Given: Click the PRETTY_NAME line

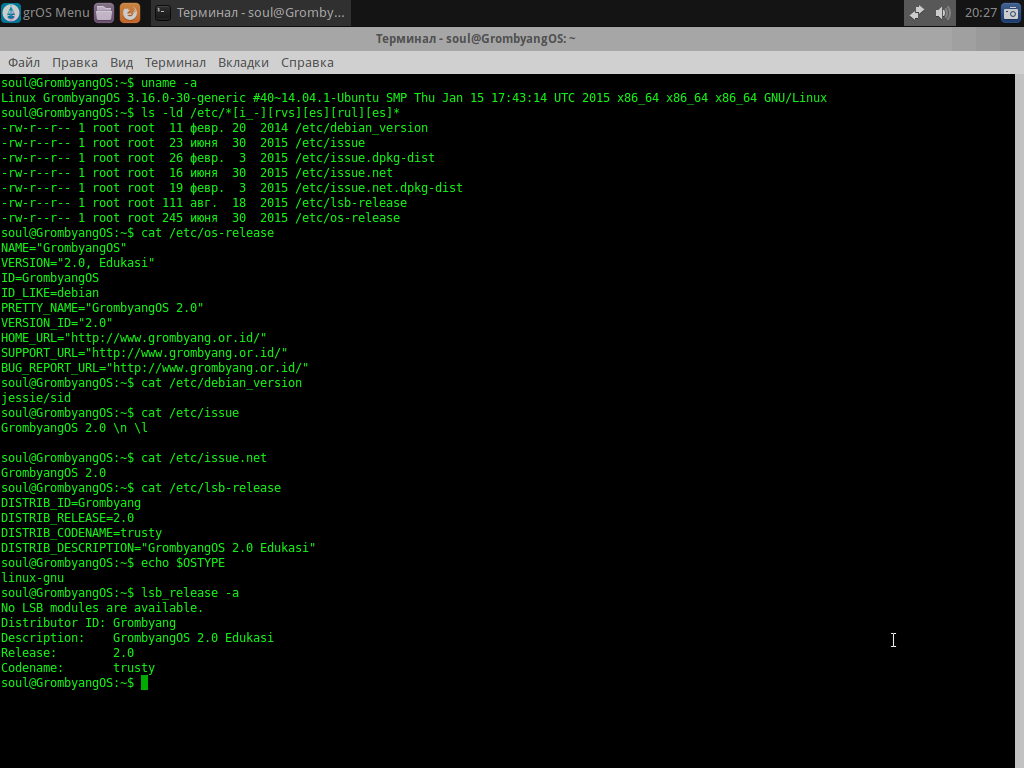Looking at the screenshot, I should [102, 308].
